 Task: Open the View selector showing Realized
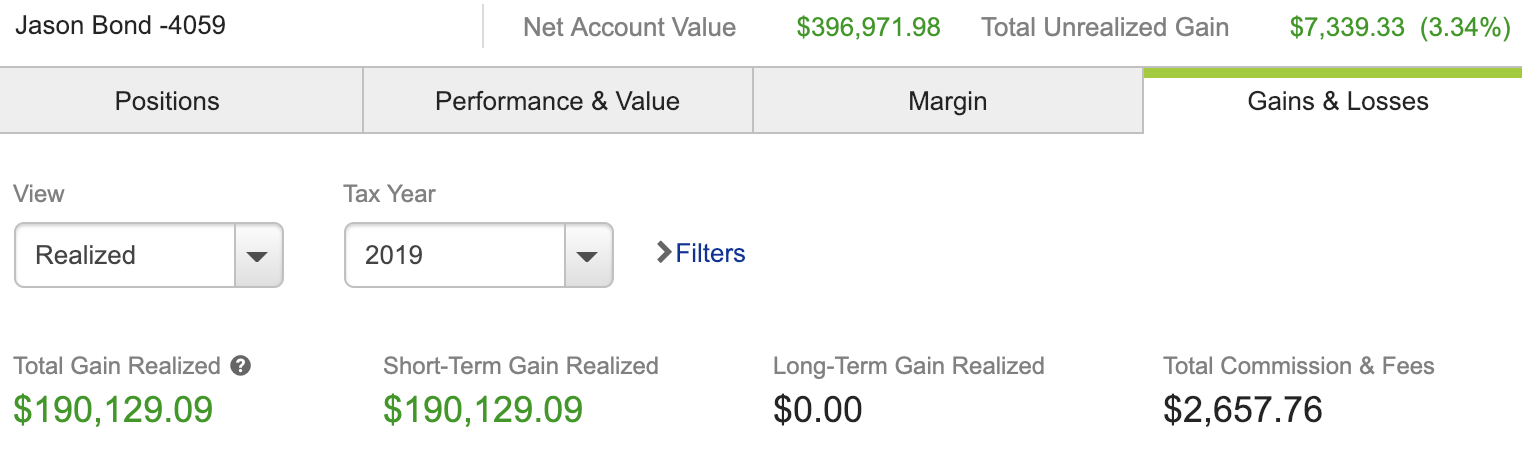(125, 255)
